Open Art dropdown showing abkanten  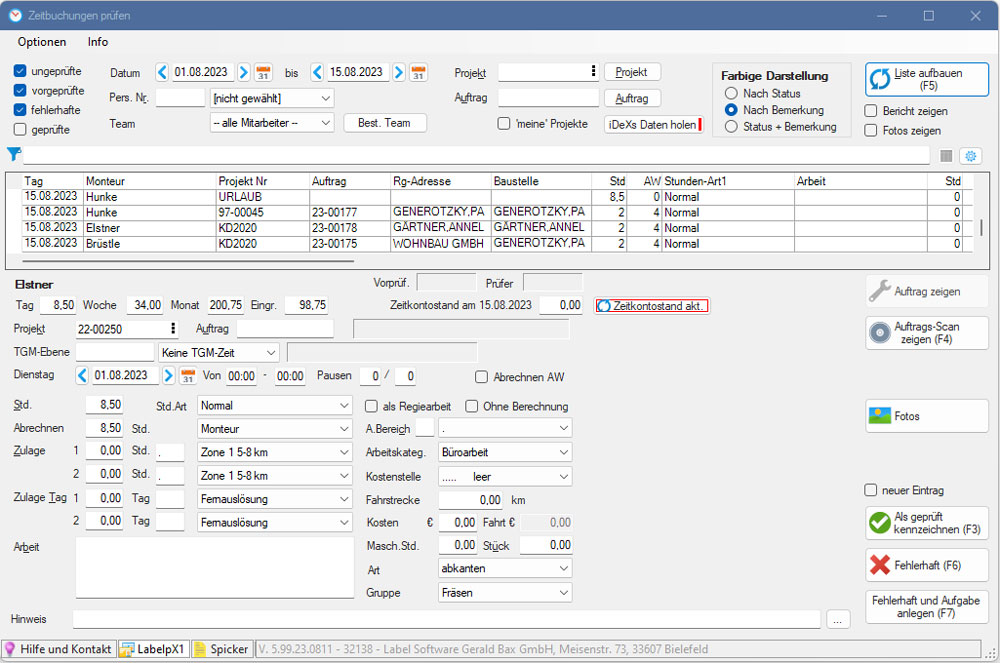tap(504, 568)
